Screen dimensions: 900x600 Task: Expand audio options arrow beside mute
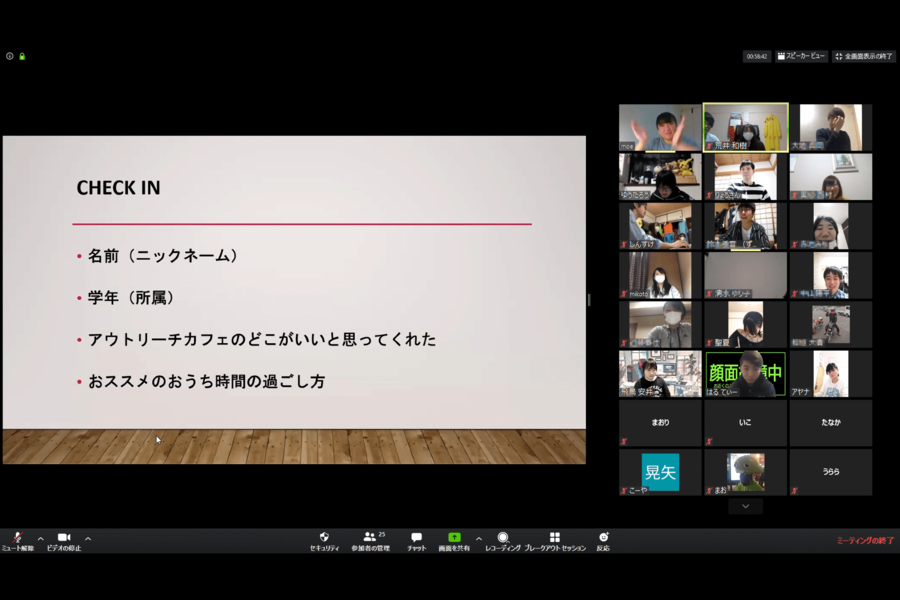[40, 538]
